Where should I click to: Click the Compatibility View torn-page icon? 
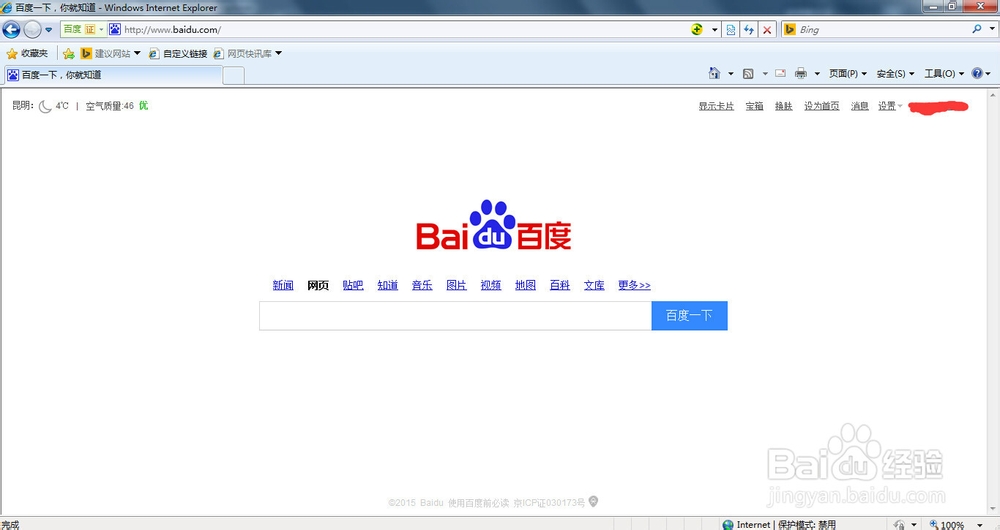tap(731, 29)
